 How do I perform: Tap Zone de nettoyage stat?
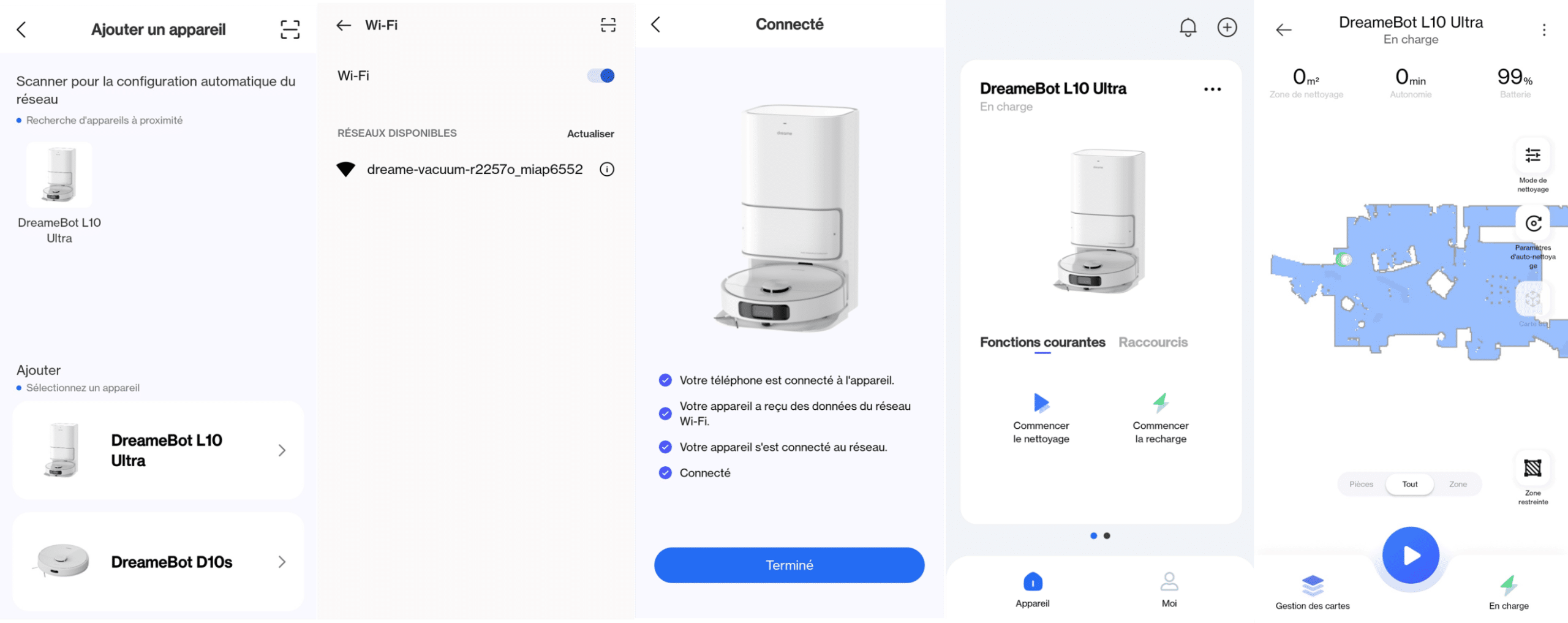click(1306, 83)
